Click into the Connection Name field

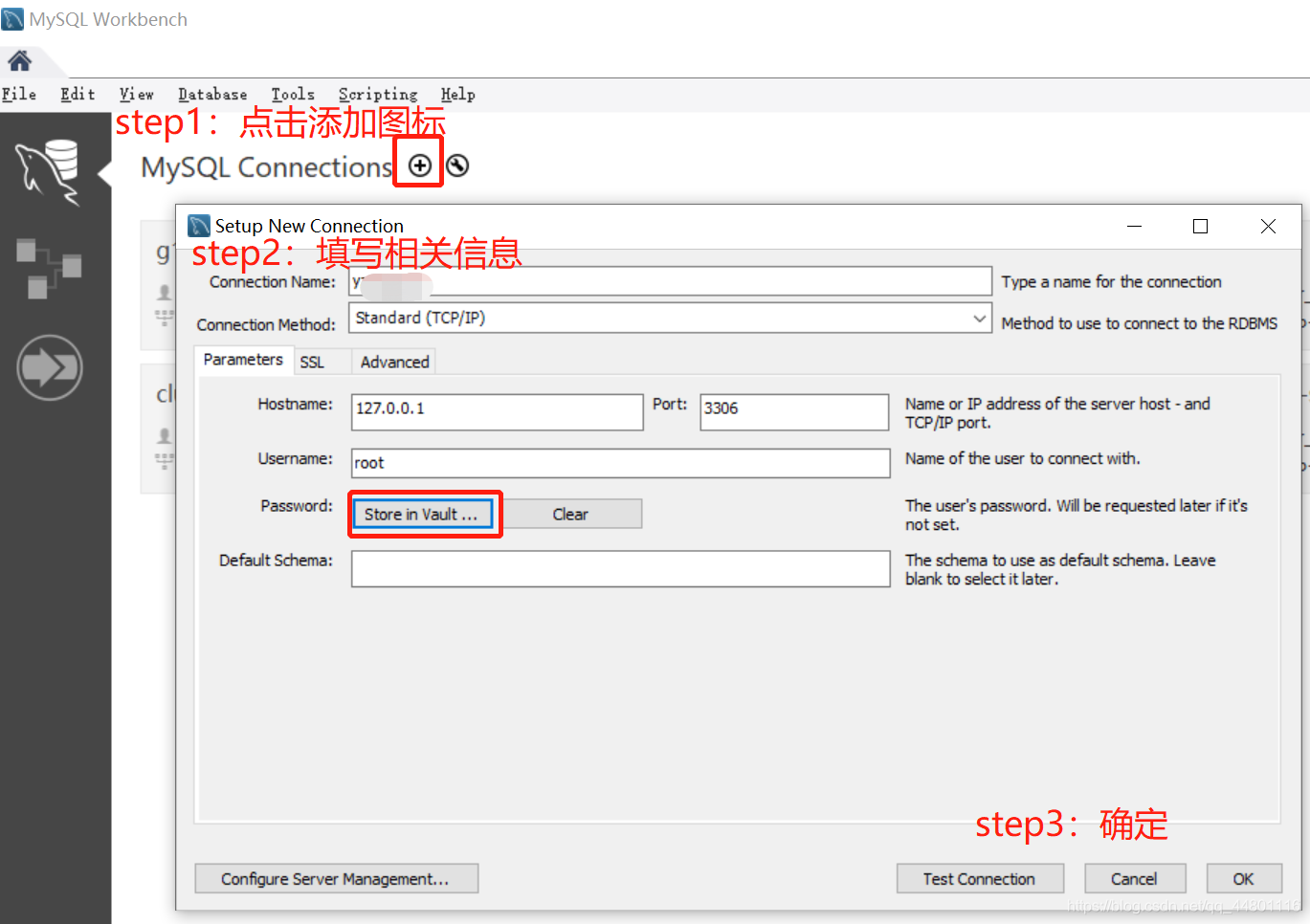click(670, 281)
